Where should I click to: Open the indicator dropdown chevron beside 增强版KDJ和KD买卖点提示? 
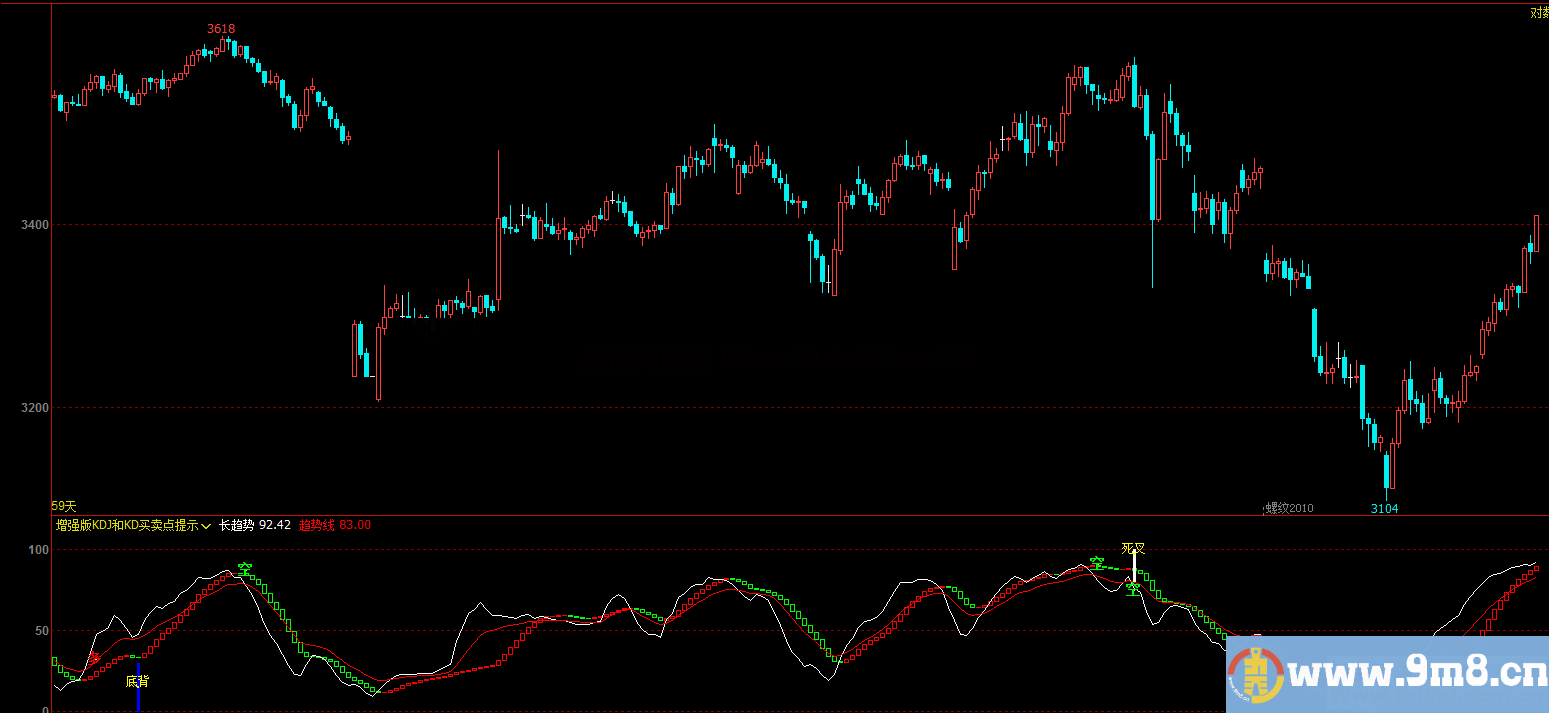[x=206, y=526]
